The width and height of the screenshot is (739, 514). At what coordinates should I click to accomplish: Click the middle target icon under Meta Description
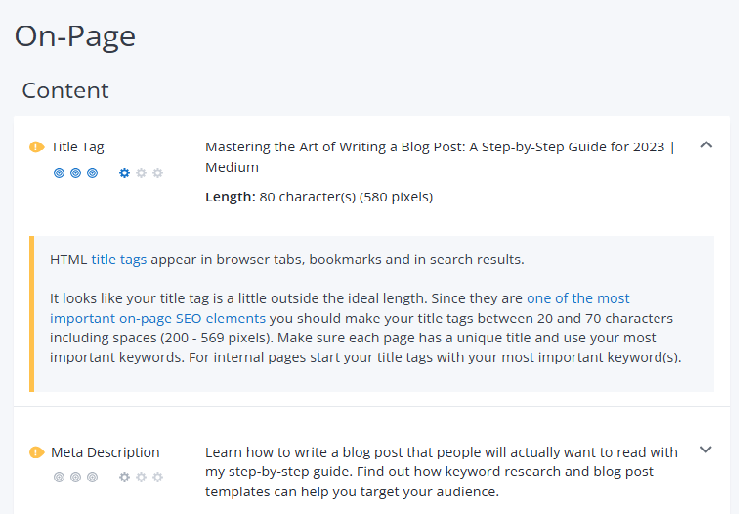click(x=75, y=478)
